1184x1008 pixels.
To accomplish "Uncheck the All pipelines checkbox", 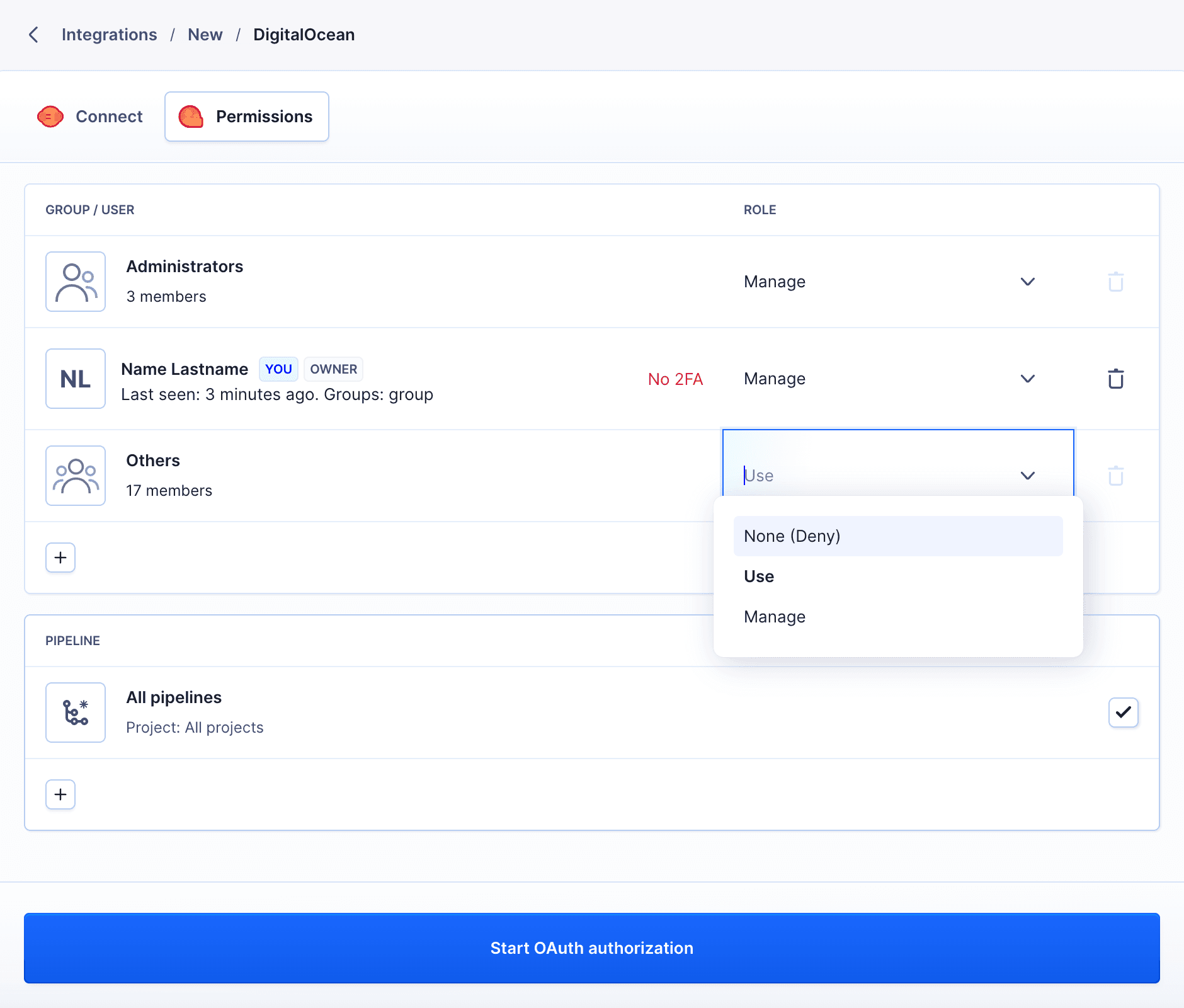I will tap(1123, 712).
